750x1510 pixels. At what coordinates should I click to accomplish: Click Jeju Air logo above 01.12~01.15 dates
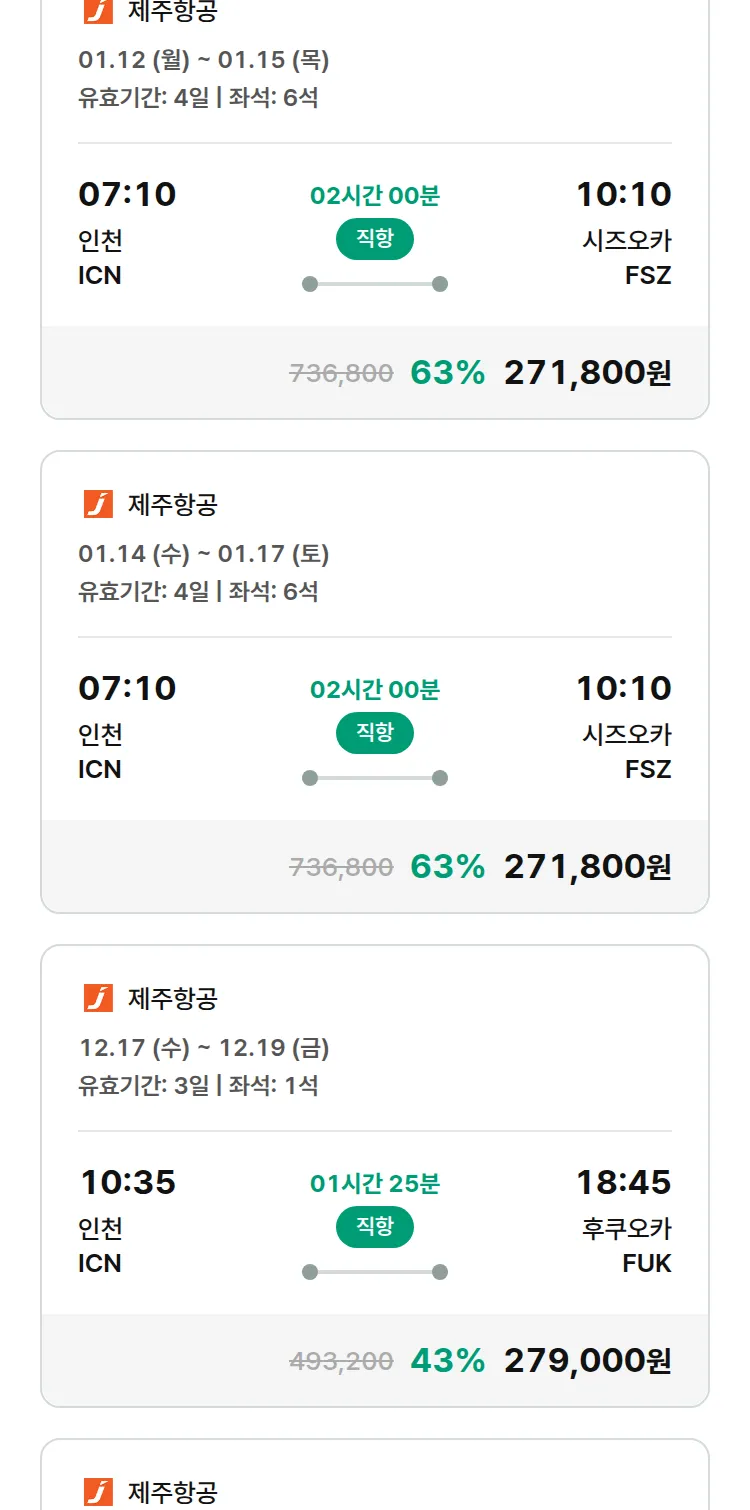pyautogui.click(x=98, y=11)
